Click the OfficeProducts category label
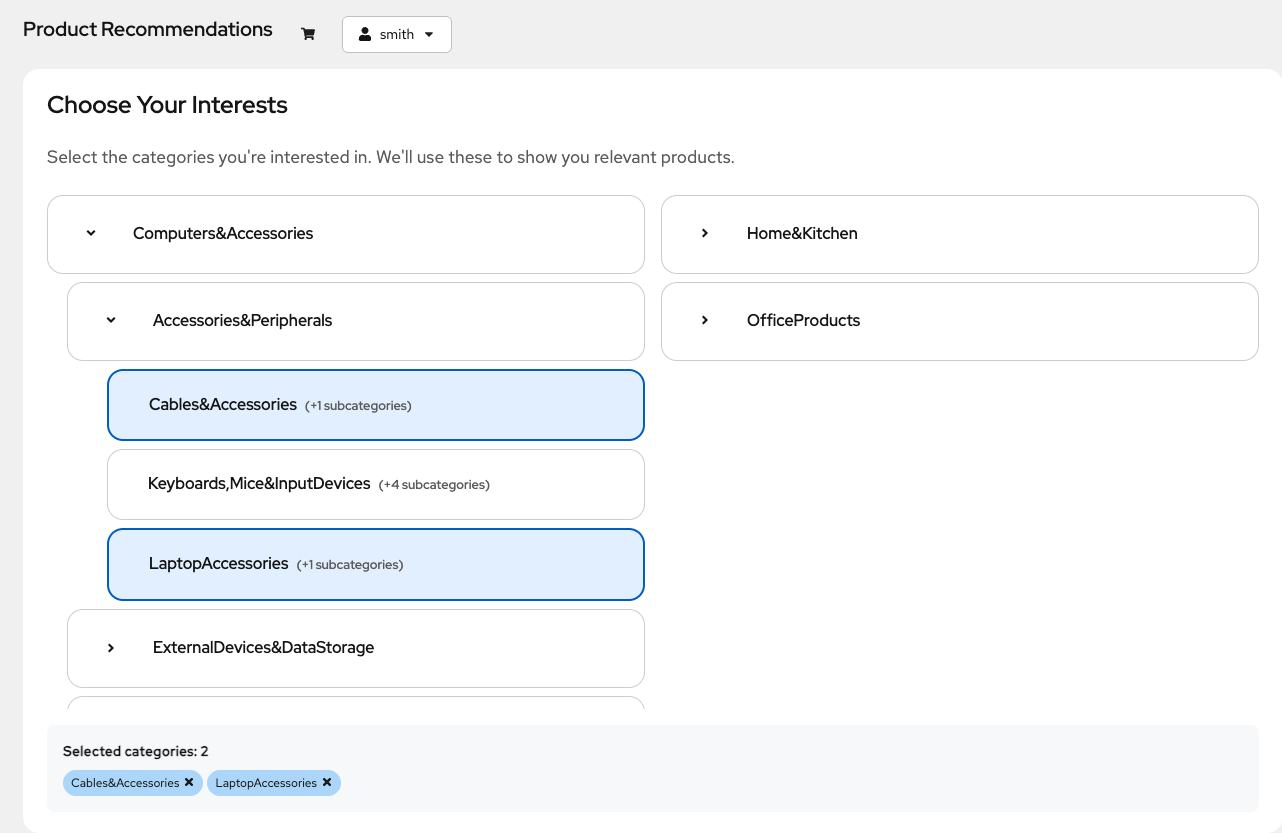This screenshot has width=1282, height=833. click(x=803, y=320)
